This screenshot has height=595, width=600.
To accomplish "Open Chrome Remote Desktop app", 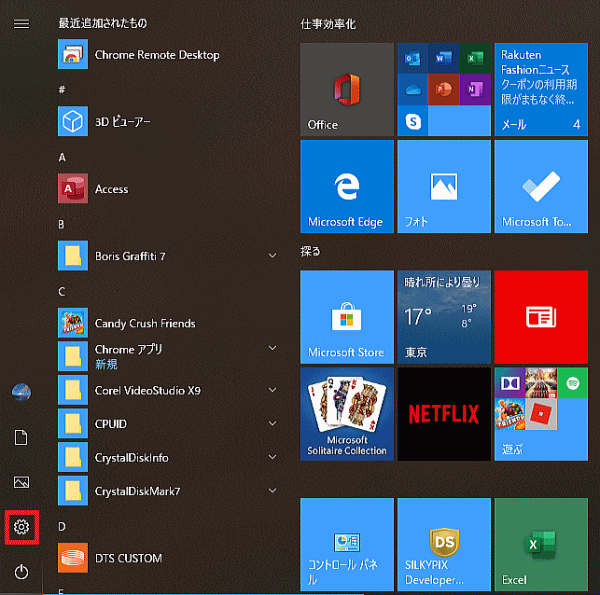I will [168, 54].
